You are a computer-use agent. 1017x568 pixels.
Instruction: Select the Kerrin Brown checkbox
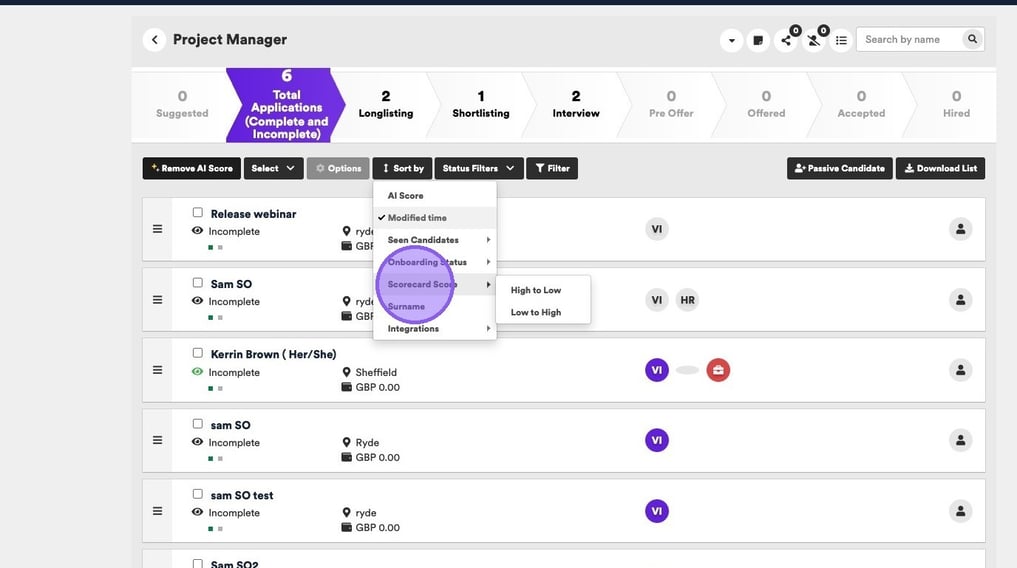coord(198,354)
